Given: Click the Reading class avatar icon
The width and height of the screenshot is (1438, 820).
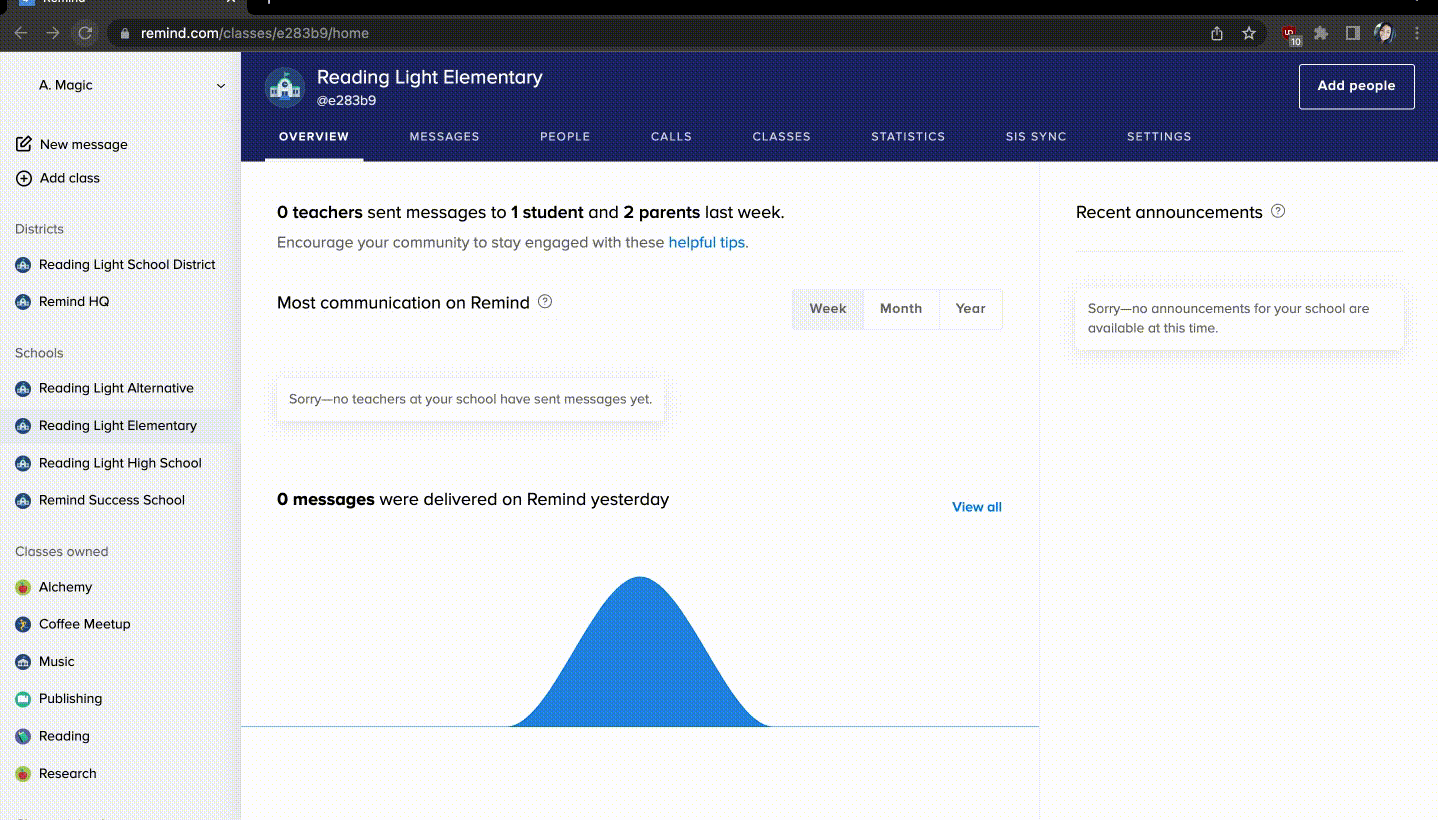Looking at the screenshot, I should [23, 736].
